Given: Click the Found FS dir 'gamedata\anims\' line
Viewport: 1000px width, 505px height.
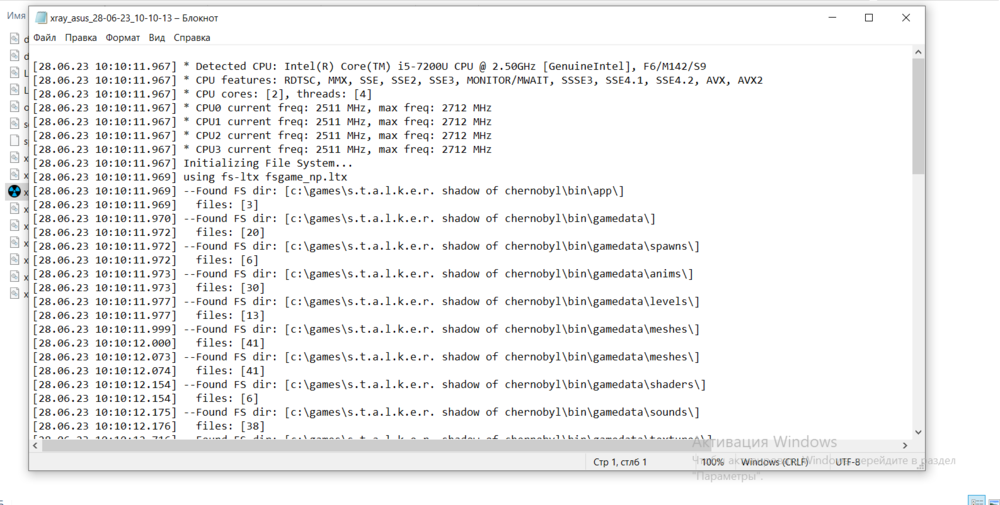Looking at the screenshot, I should pos(363,274).
